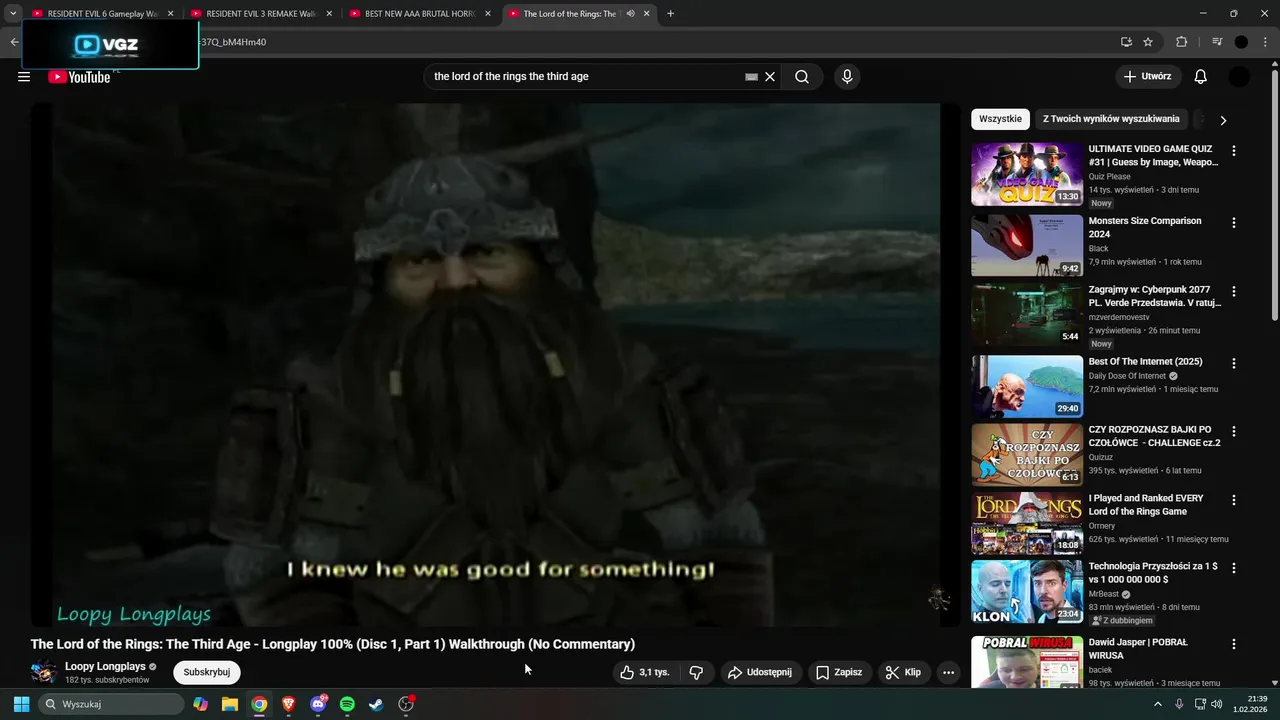The image size is (1280, 720).
Task: Clear the search box with the X
Action: click(x=770, y=77)
